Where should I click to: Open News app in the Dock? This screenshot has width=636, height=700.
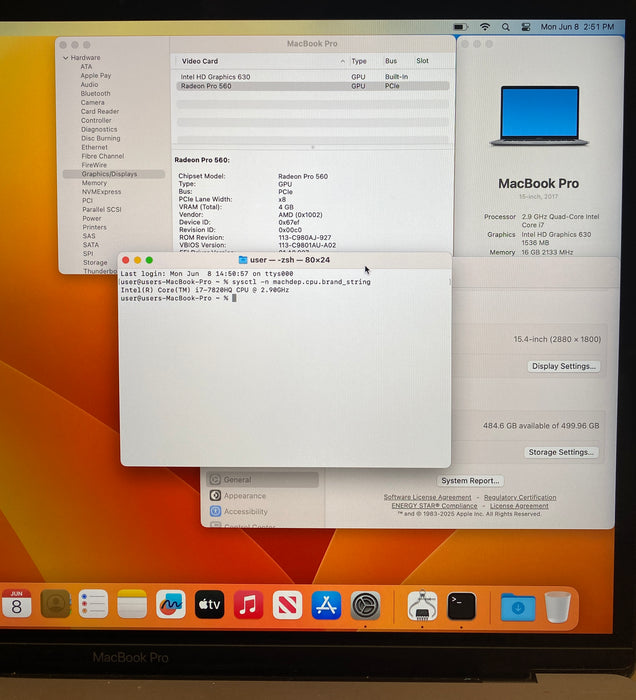[287, 605]
